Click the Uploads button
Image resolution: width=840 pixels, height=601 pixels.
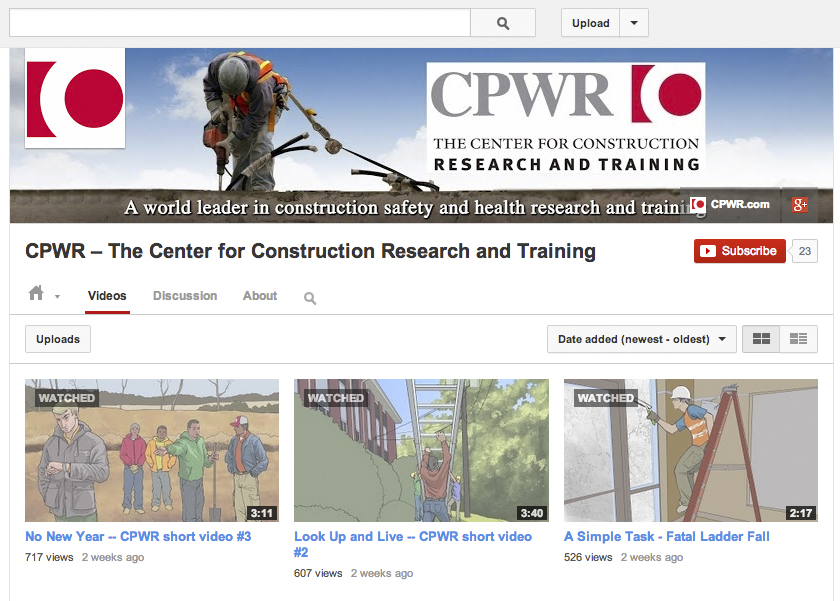click(x=57, y=339)
